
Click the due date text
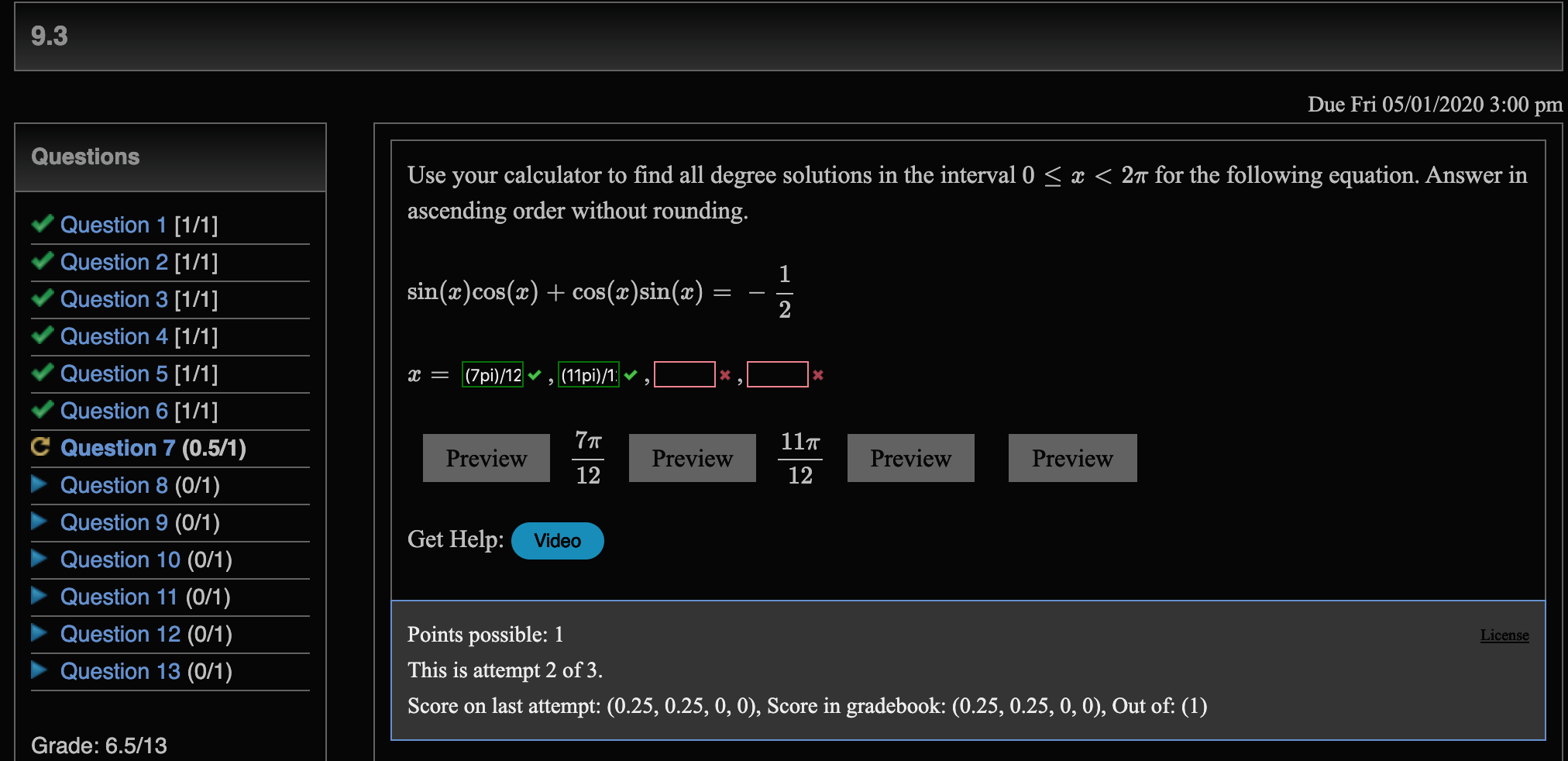(1435, 105)
